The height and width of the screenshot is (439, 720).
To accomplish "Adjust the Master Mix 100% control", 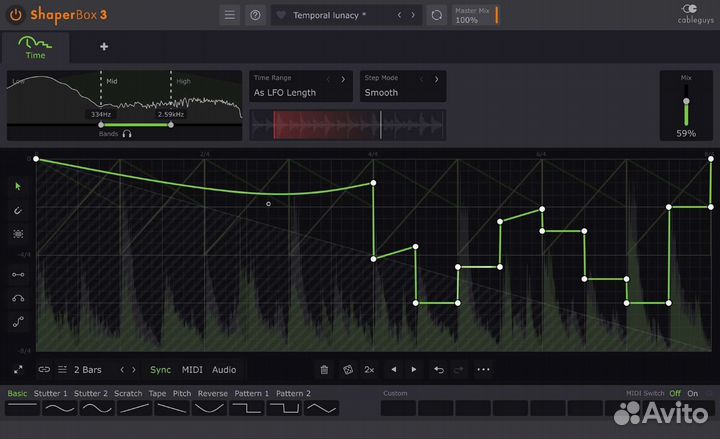I will click(476, 15).
